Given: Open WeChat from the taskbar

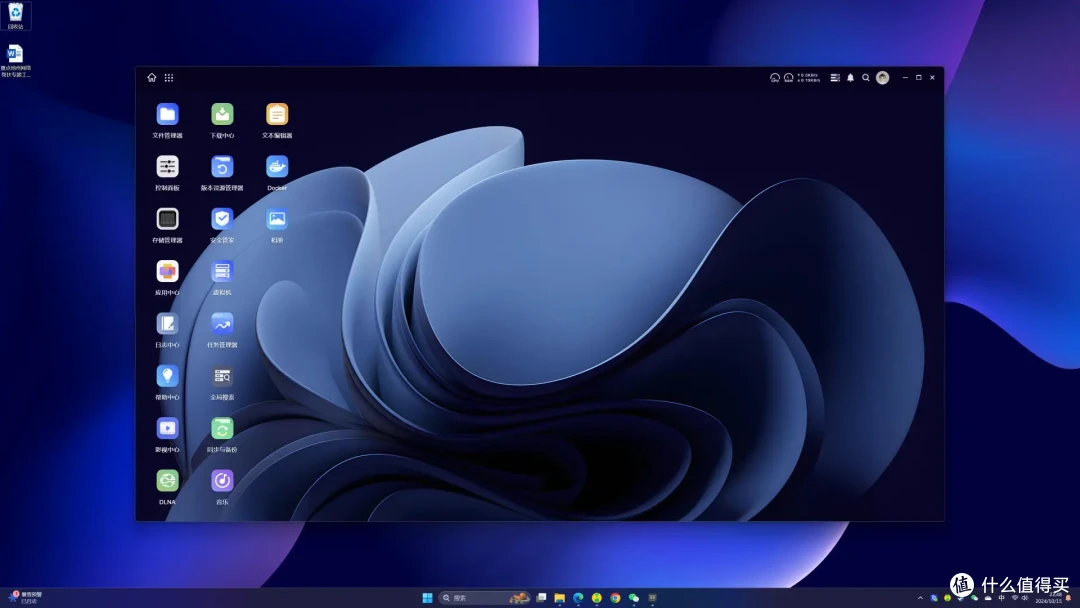Looking at the screenshot, I should click(634, 598).
